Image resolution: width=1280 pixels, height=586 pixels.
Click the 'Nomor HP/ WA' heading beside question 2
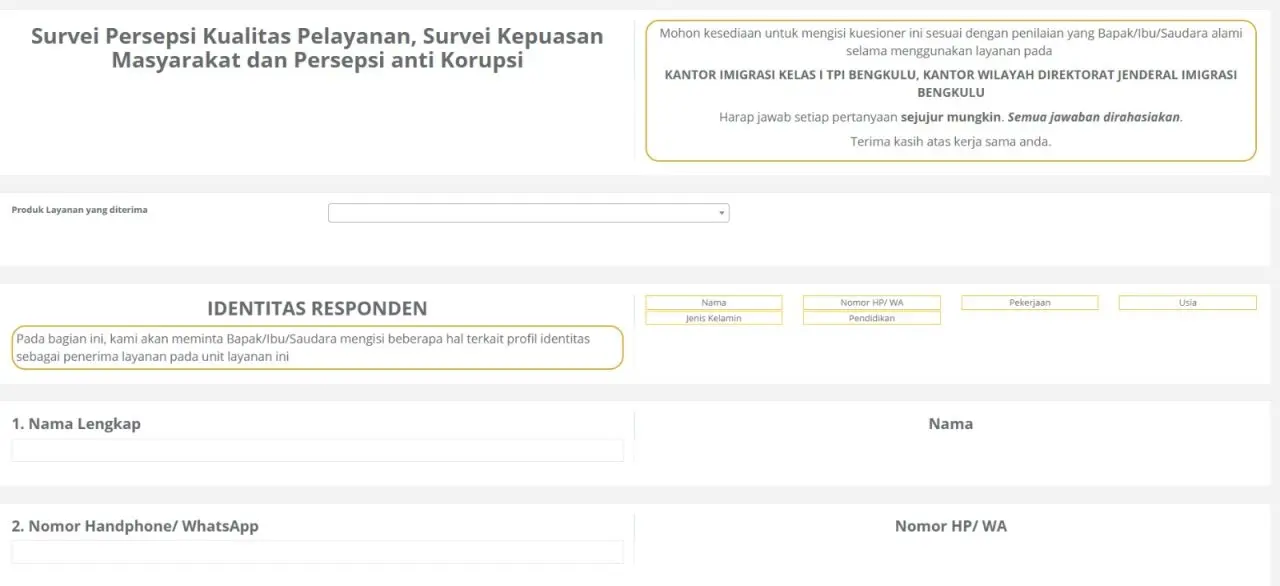[951, 526]
